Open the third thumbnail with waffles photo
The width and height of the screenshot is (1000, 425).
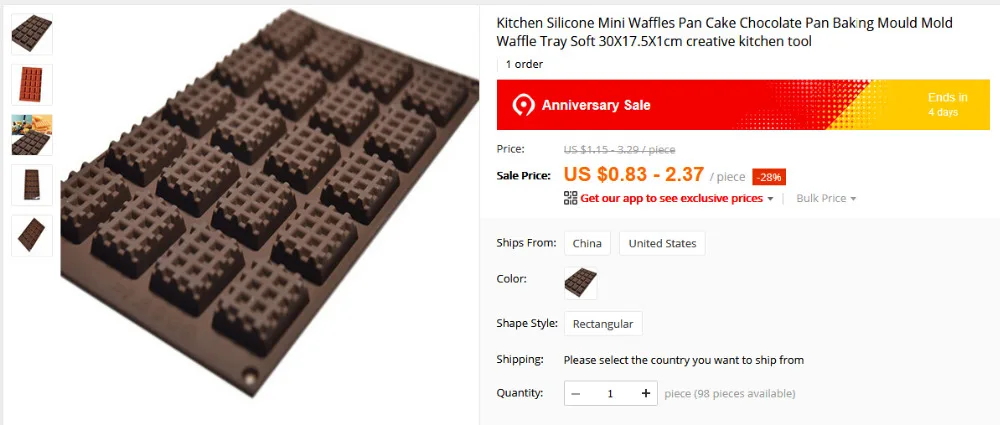click(x=32, y=135)
